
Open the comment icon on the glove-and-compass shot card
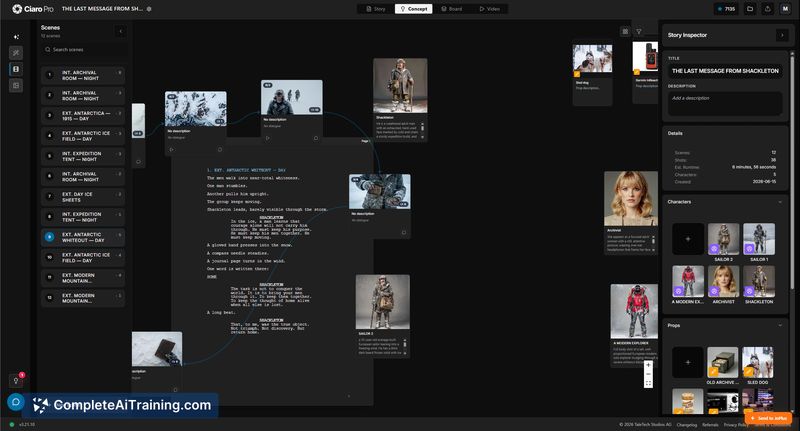404,233
